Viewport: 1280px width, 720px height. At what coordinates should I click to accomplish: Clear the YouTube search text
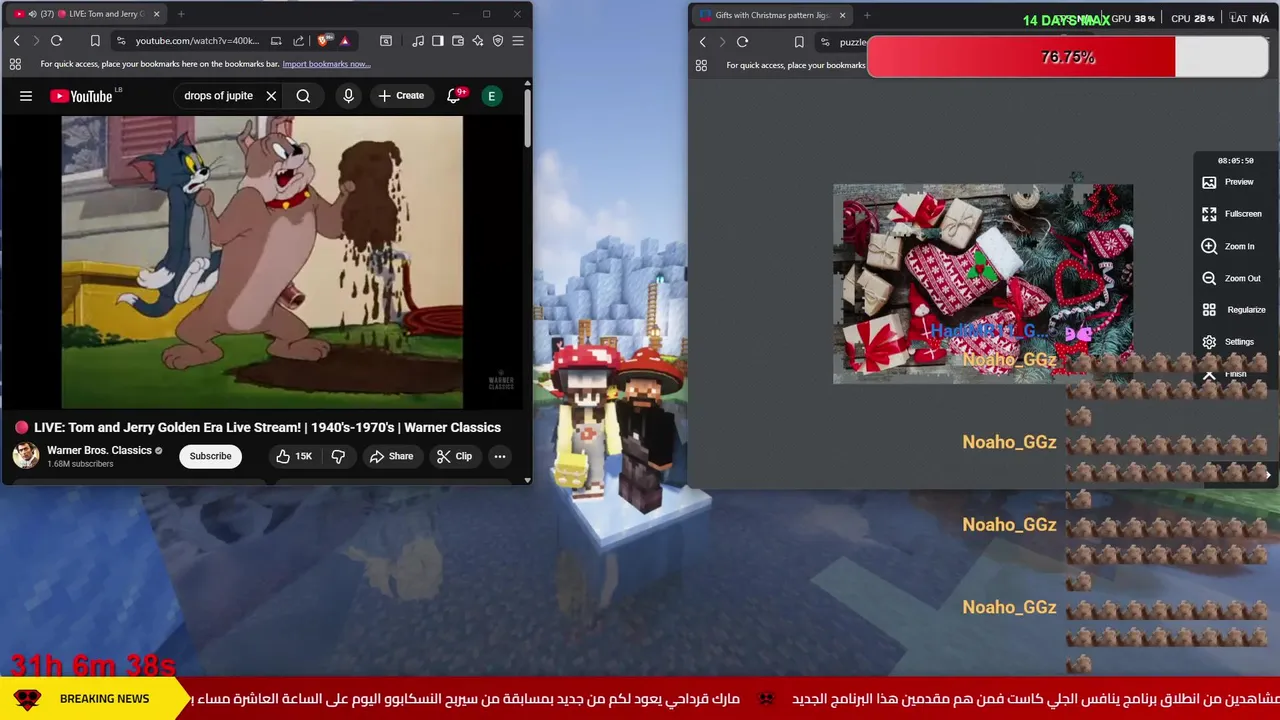(271, 96)
